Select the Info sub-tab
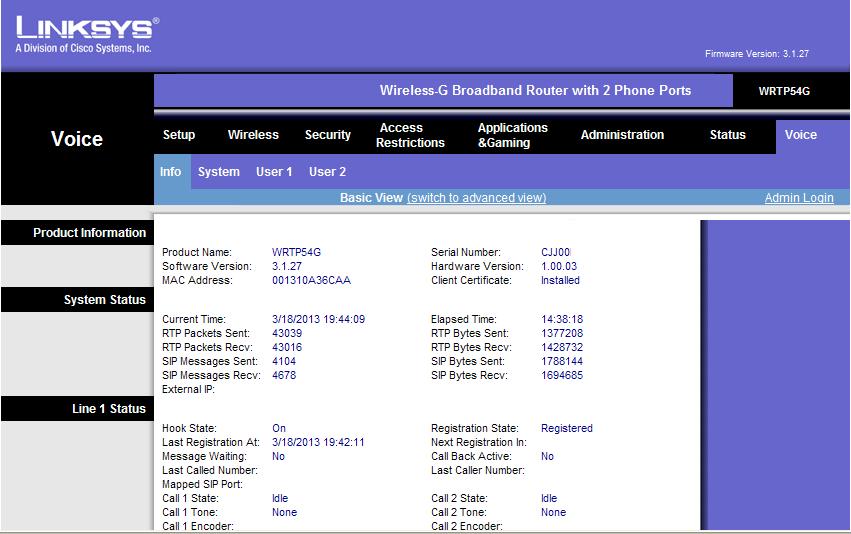 click(170, 171)
